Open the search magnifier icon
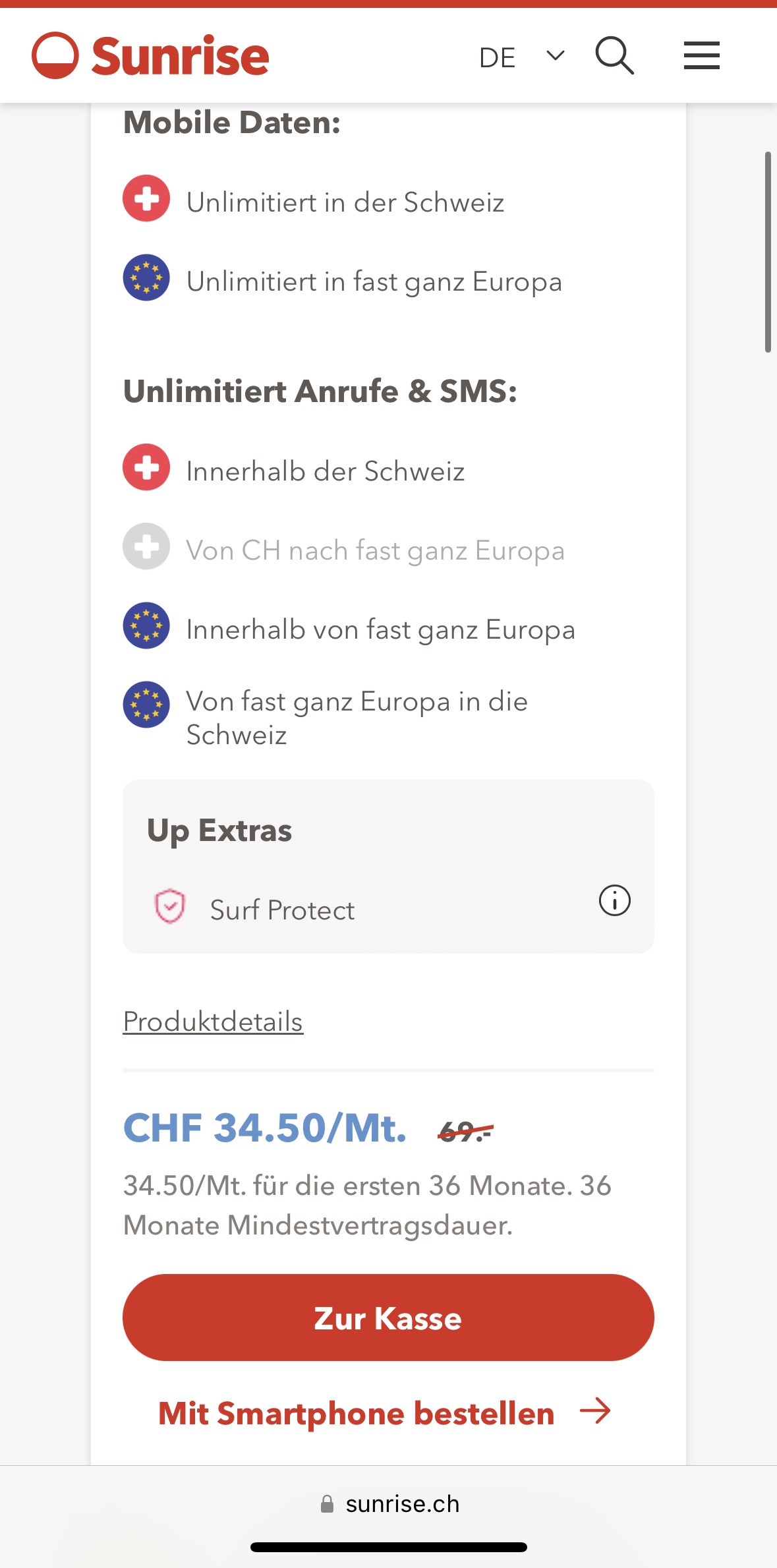Screen dimensions: 777x1568 click(614, 55)
